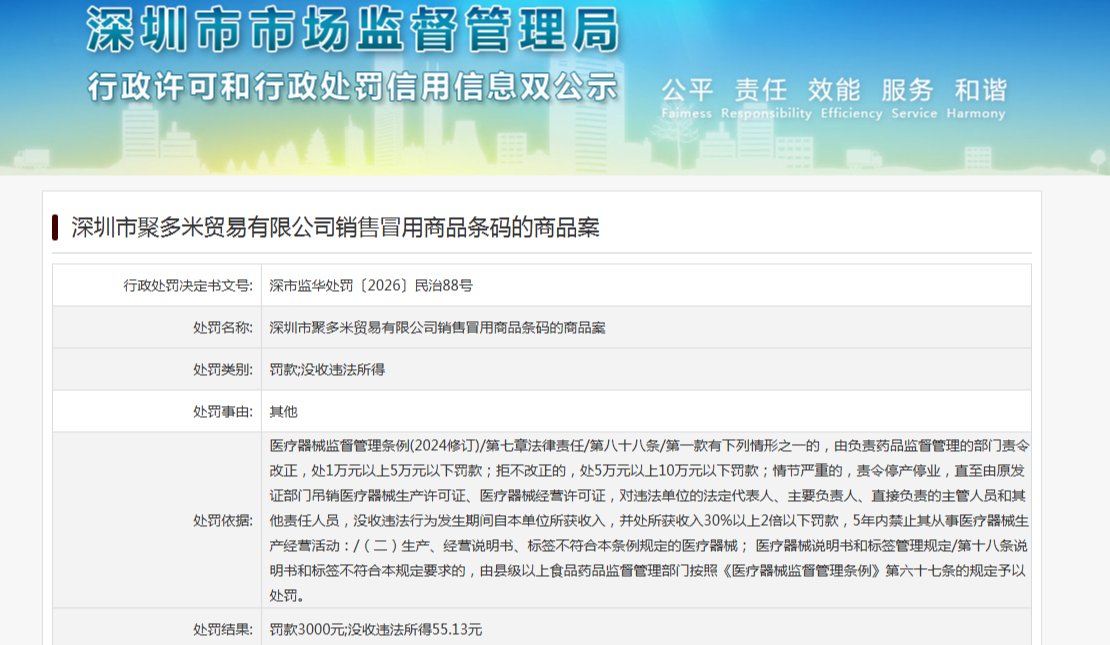Click the result 罚款3000元;没收违法所得55.13元
Viewport: 1110px width, 645px height.
tap(376, 629)
